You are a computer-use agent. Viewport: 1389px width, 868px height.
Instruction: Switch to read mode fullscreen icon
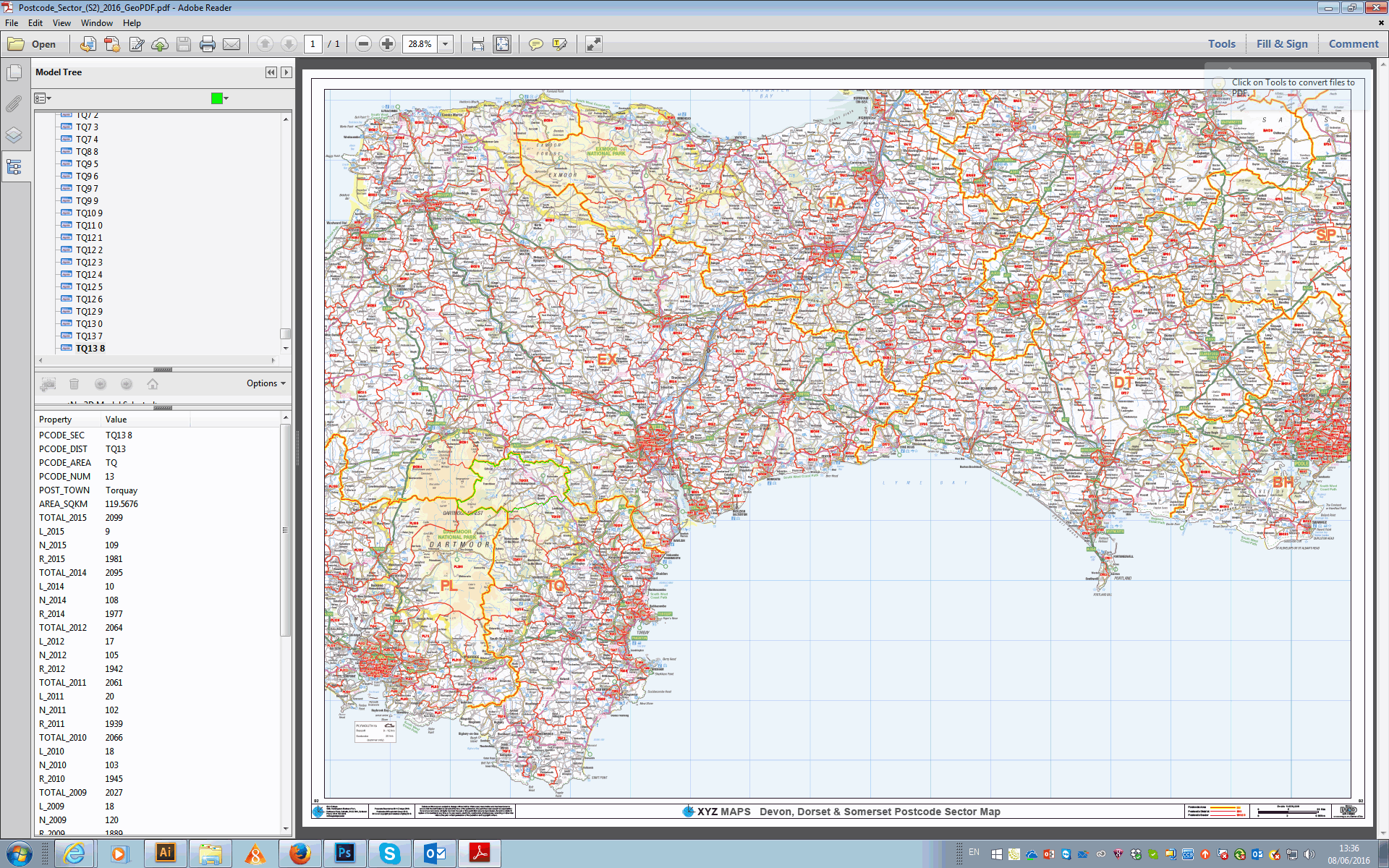pyautogui.click(x=593, y=44)
